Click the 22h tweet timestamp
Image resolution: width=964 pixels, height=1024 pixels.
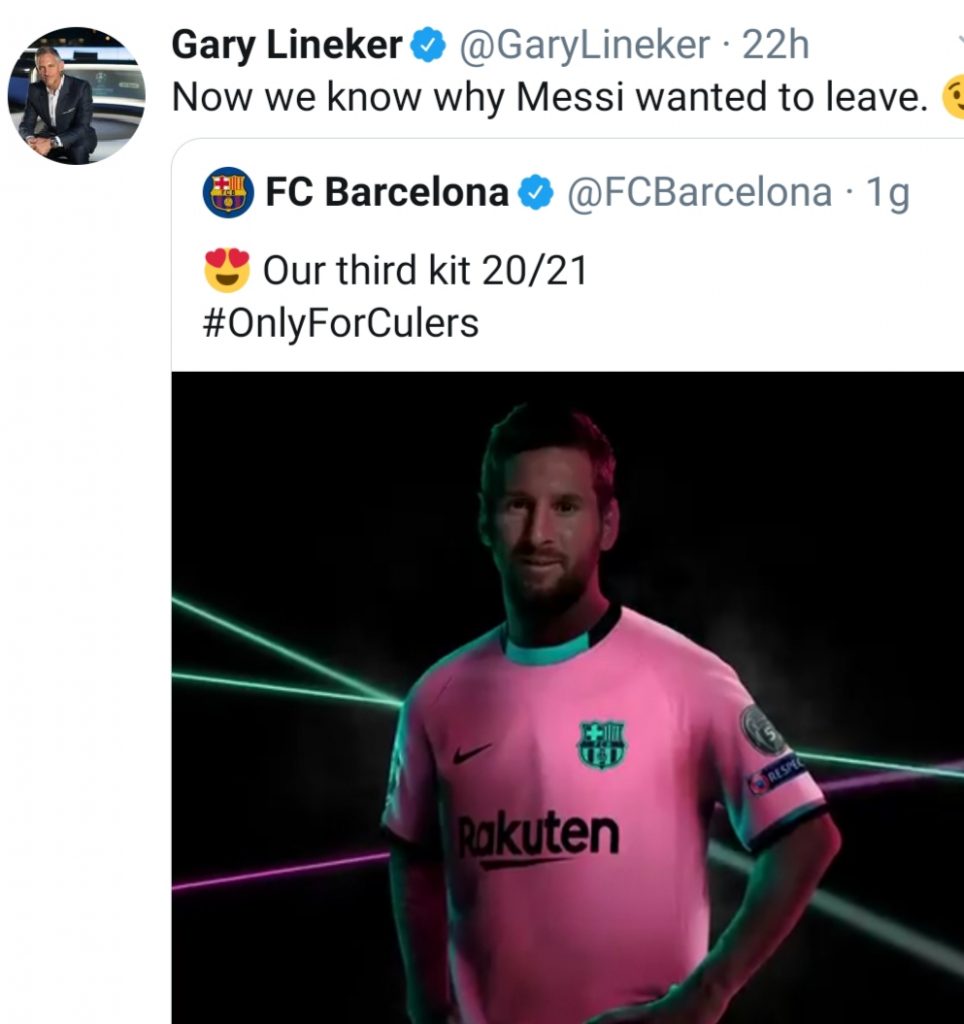[x=776, y=45]
